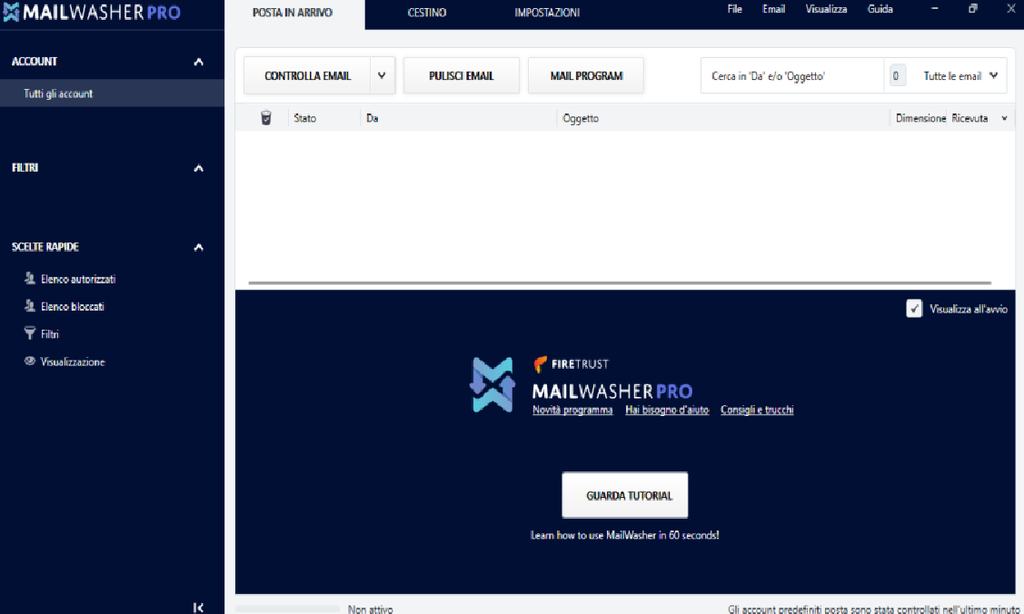Viewport: 1024px width, 614px height.
Task: Click the CONTROLLA EMAIL button
Action: coord(308,76)
